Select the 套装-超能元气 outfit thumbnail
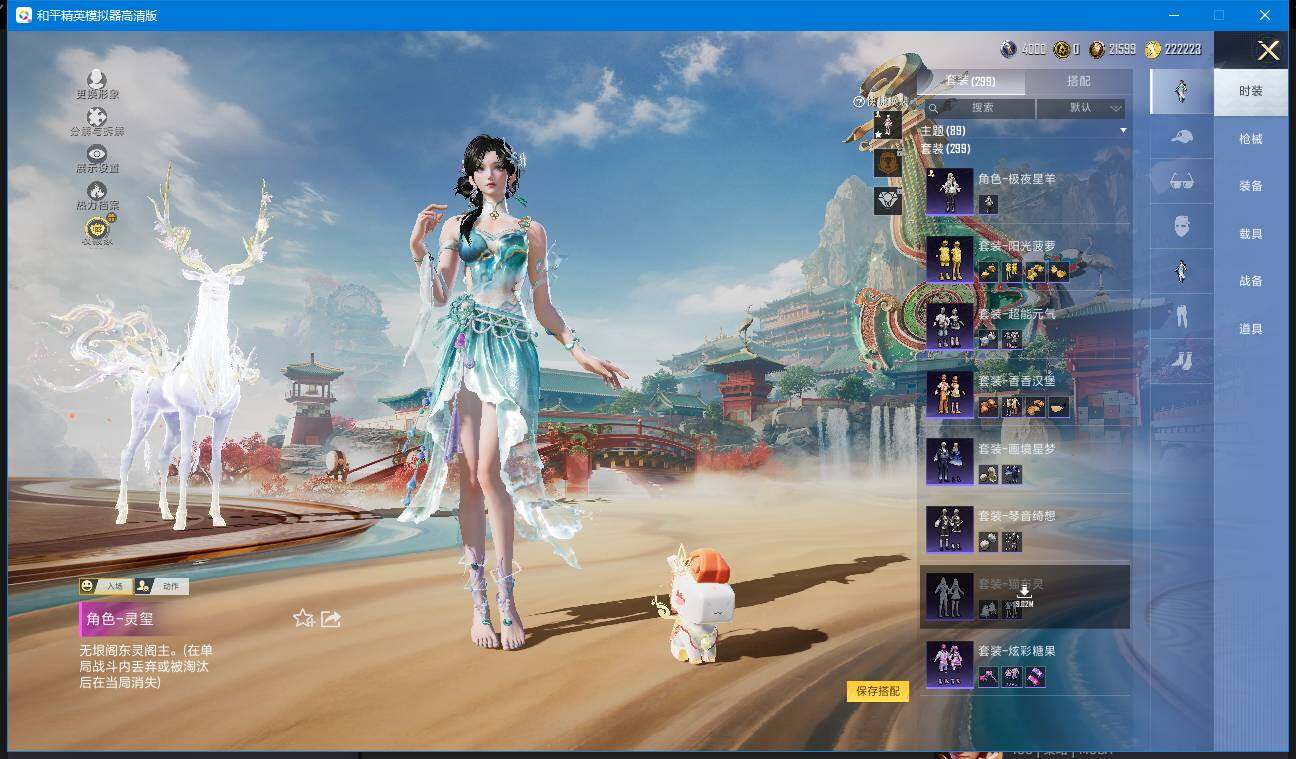Viewport: 1296px width, 759px height. pos(949,326)
